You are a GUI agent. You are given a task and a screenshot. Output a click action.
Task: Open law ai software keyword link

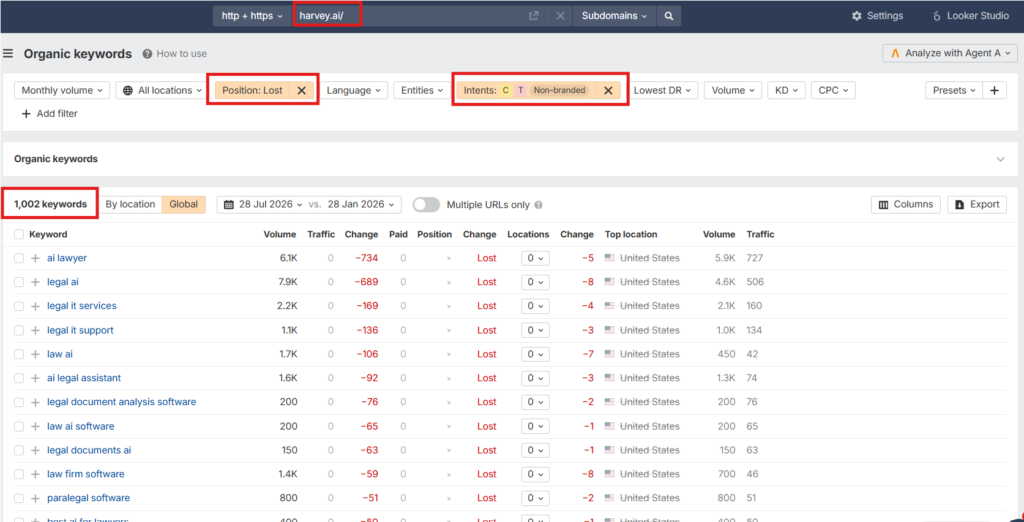pyautogui.click(x=80, y=426)
